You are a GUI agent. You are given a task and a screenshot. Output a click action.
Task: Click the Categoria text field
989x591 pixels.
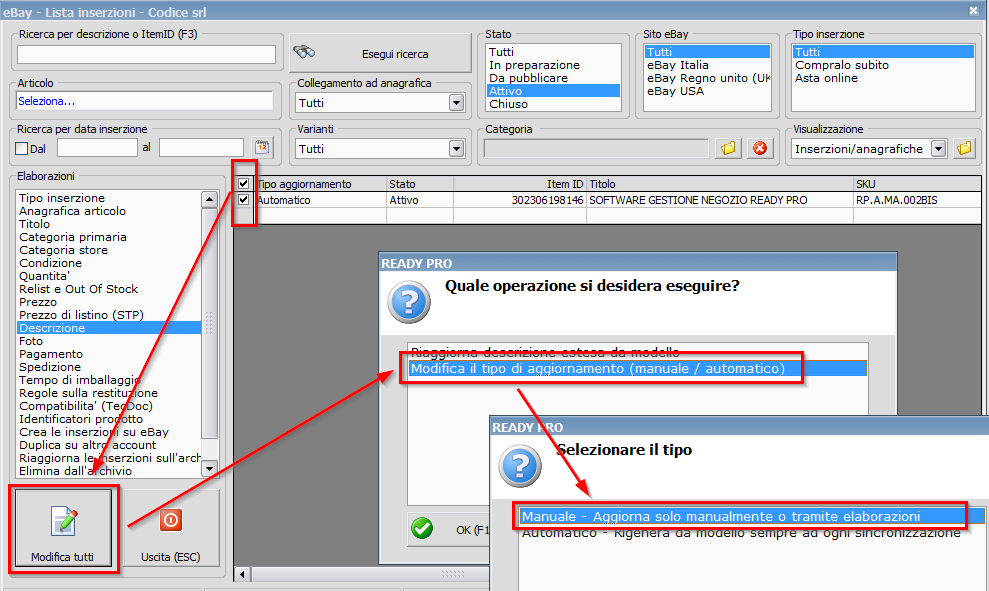[x=596, y=148]
